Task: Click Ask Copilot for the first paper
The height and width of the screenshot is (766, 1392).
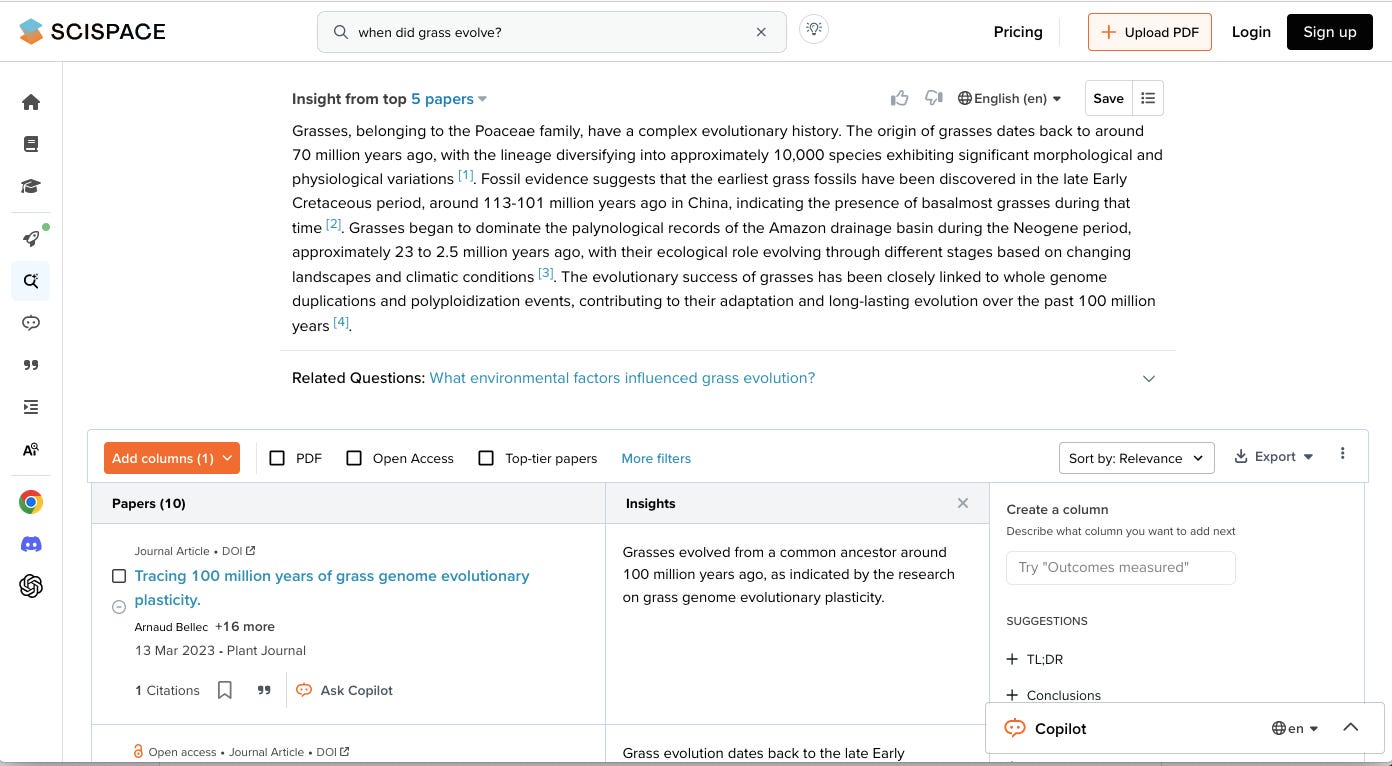Action: (345, 690)
